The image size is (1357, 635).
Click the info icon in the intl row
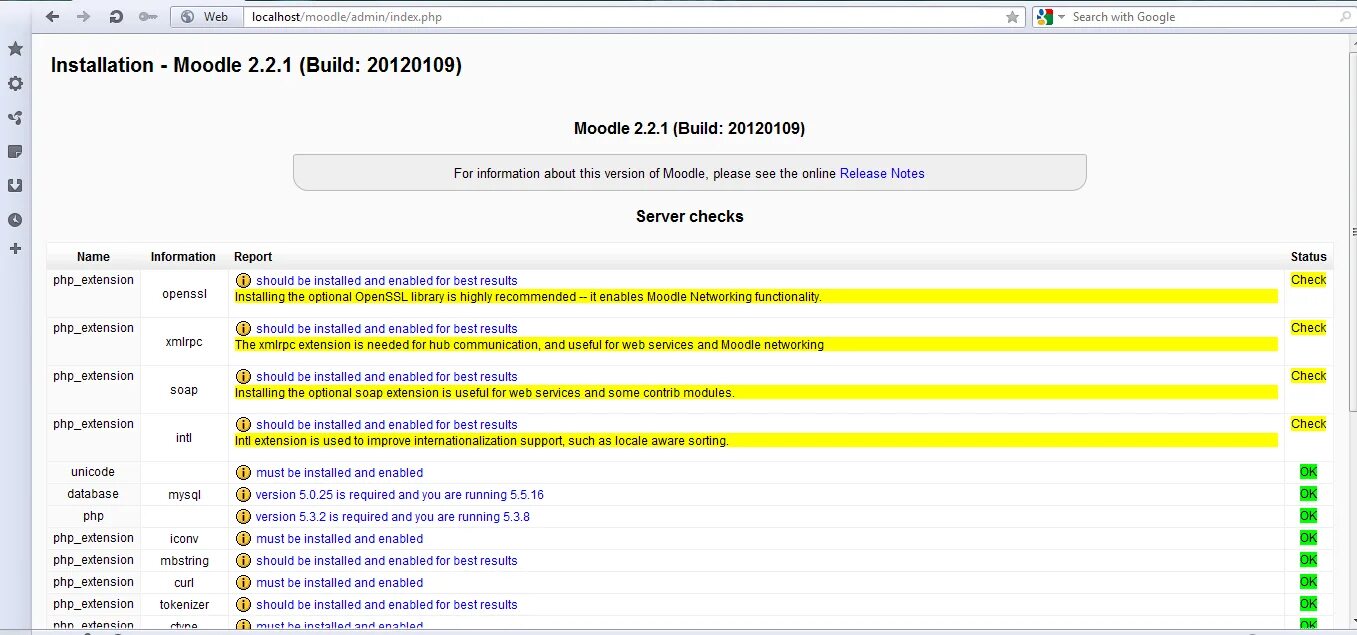coord(243,425)
